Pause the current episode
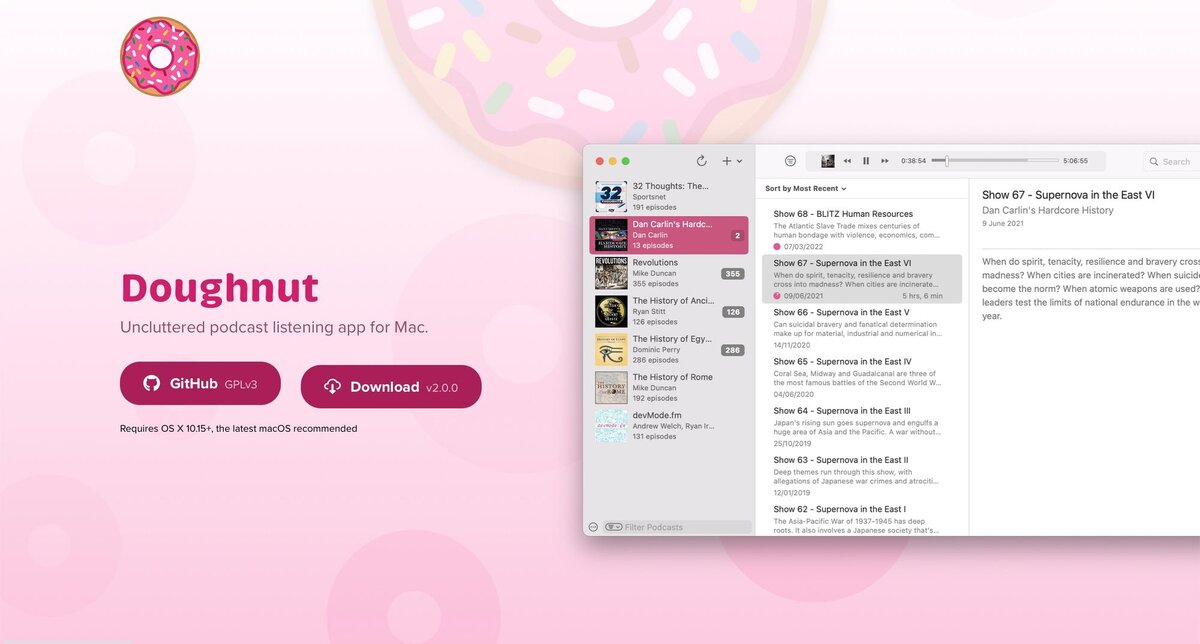The height and width of the screenshot is (644, 1200). (866, 161)
